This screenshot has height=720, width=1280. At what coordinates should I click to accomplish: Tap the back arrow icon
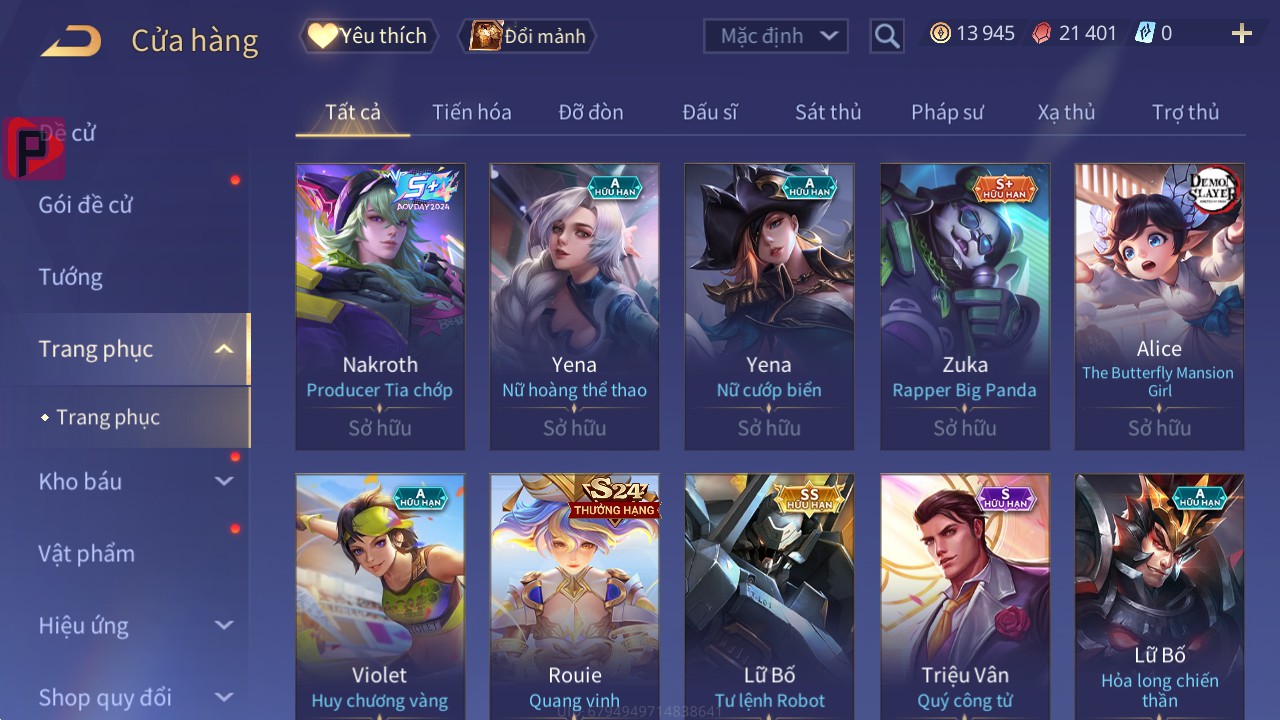click(71, 41)
